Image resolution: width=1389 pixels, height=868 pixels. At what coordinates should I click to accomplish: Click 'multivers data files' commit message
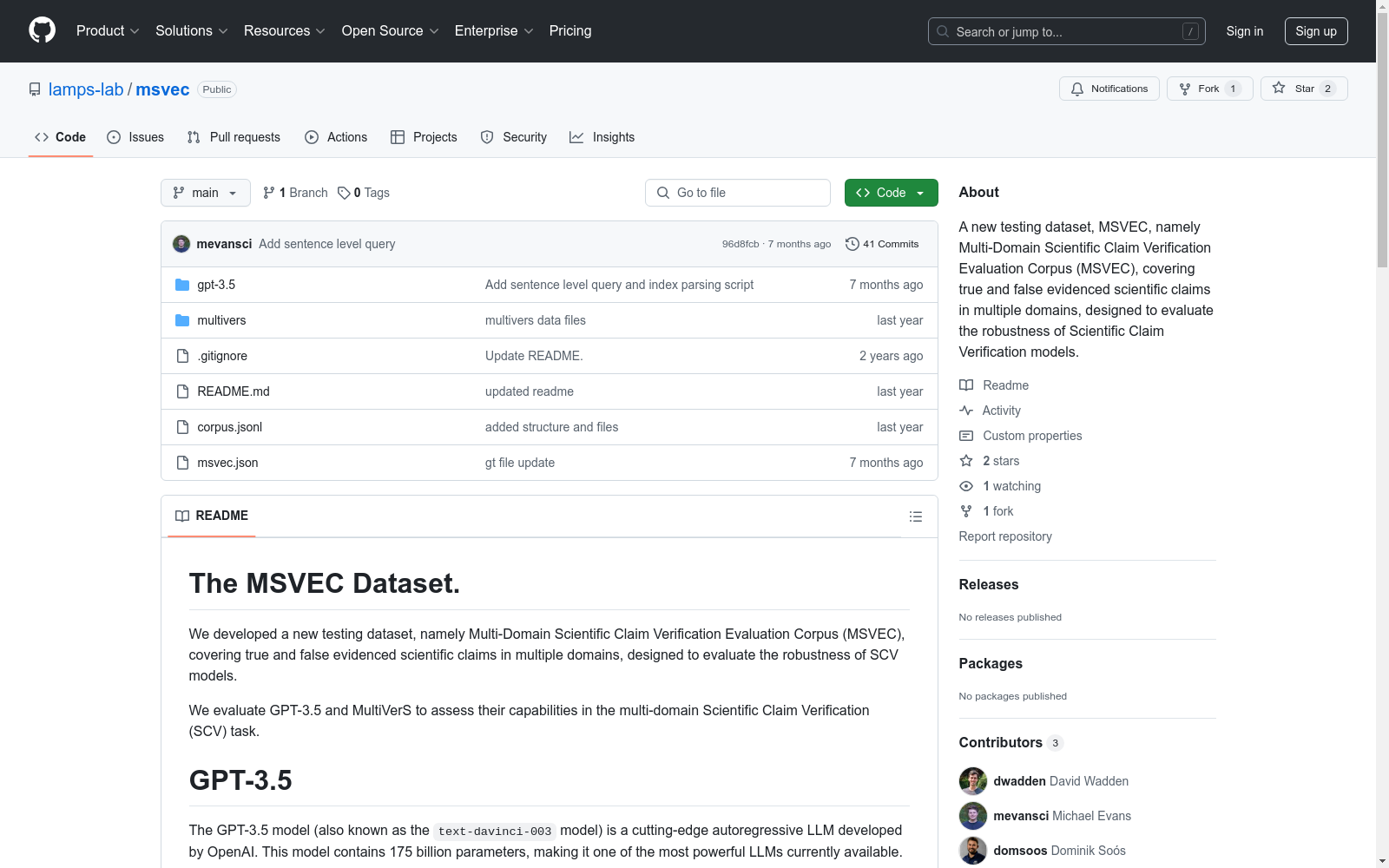coord(536,320)
